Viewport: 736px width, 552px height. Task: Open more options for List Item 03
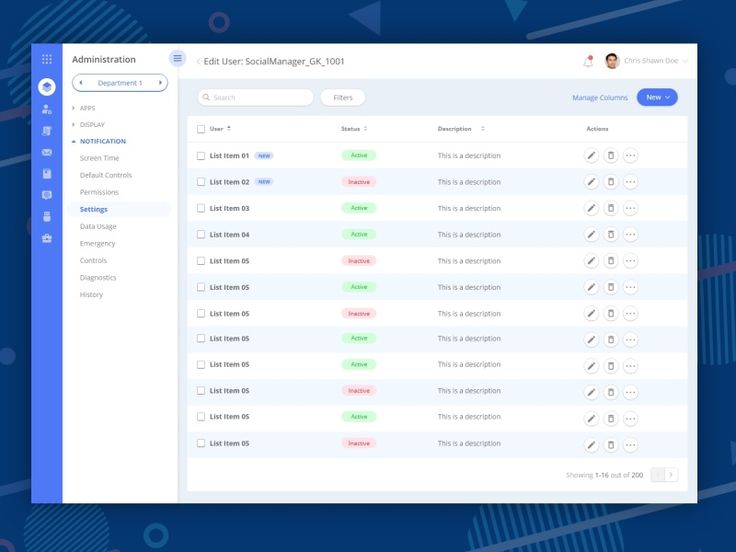[x=630, y=208]
